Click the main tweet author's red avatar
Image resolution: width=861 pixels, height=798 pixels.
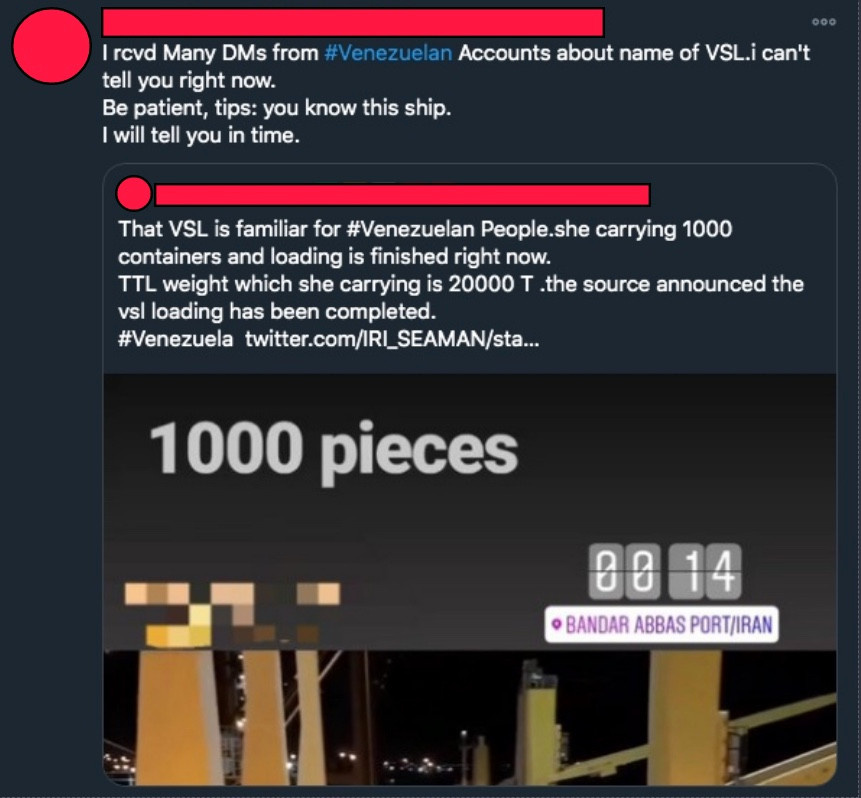(51, 46)
